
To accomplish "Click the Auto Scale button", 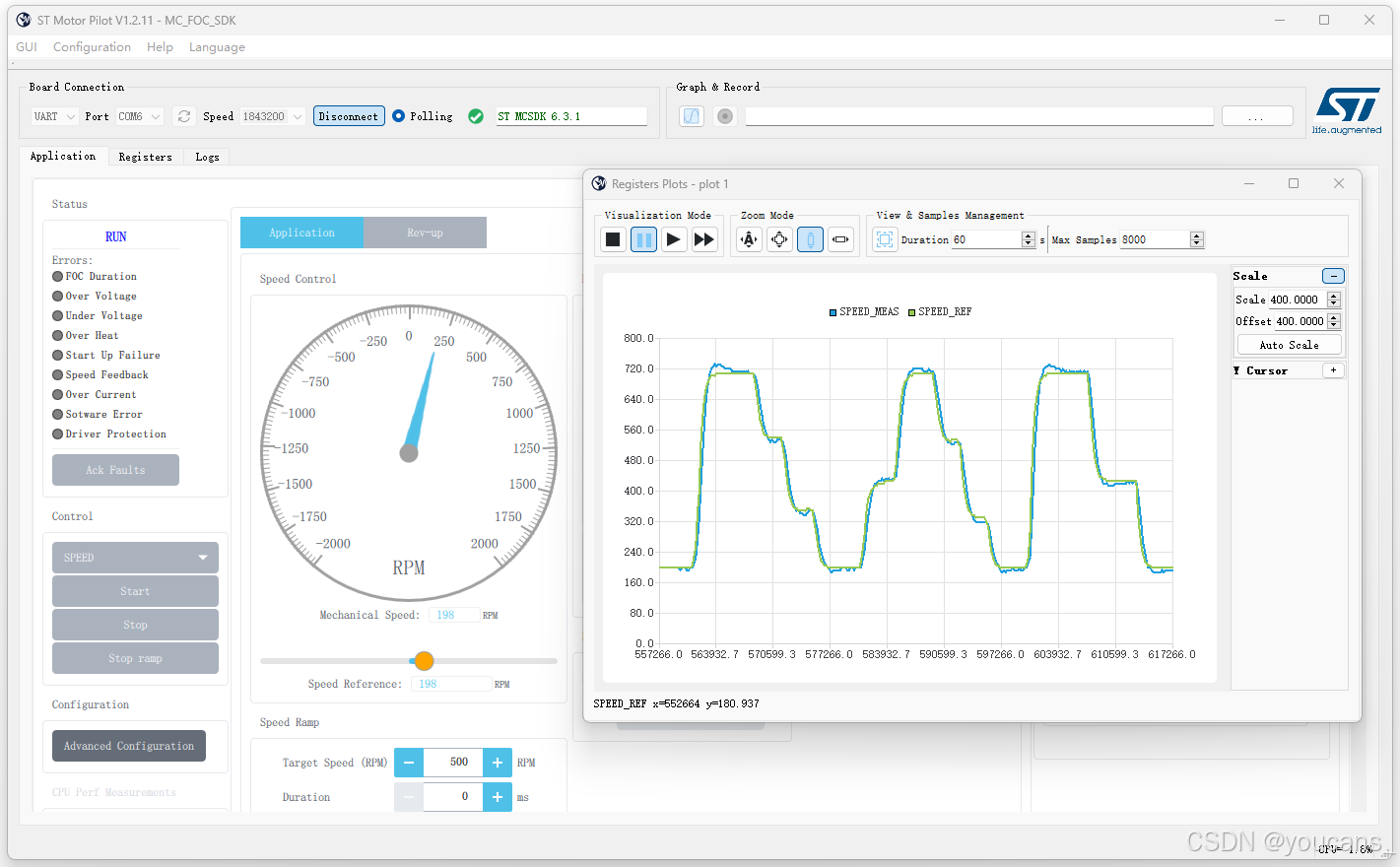I will click(x=1289, y=345).
